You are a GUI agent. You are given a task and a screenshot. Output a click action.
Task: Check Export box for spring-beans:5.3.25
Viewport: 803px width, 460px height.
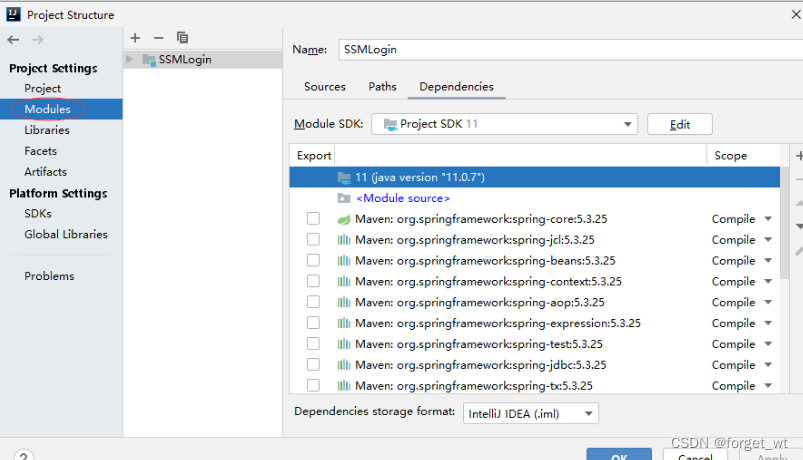pyautogui.click(x=313, y=260)
